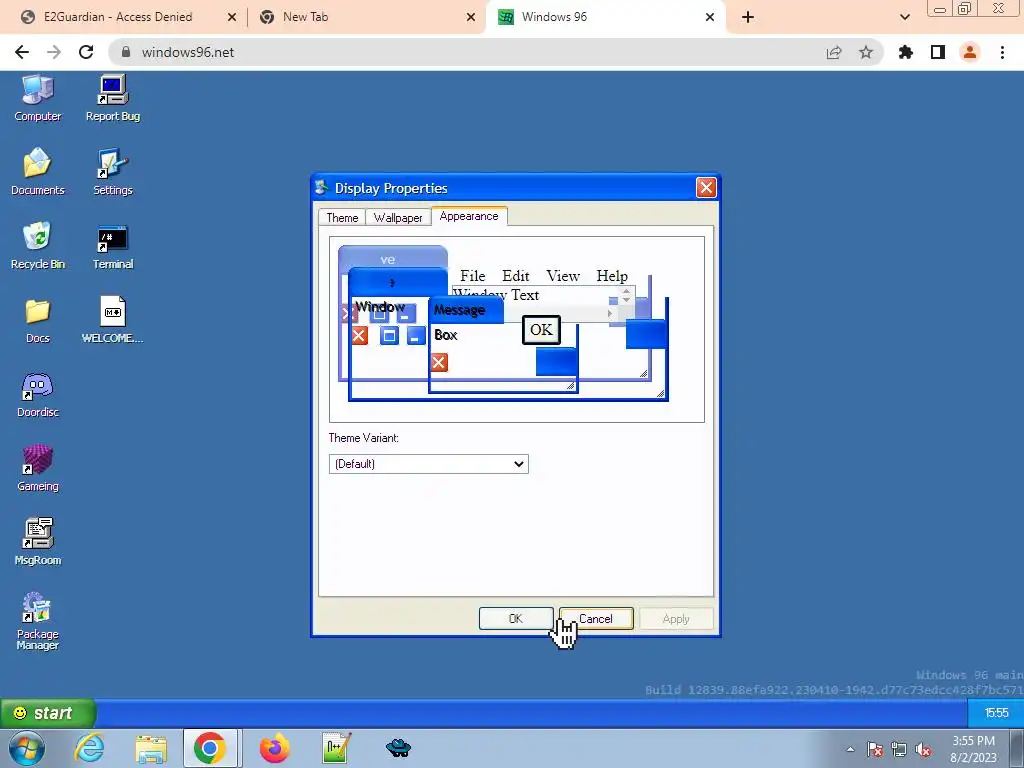The width and height of the screenshot is (1024, 768).
Task: Open the system clock showing 3:55 PM
Action: click(x=973, y=749)
